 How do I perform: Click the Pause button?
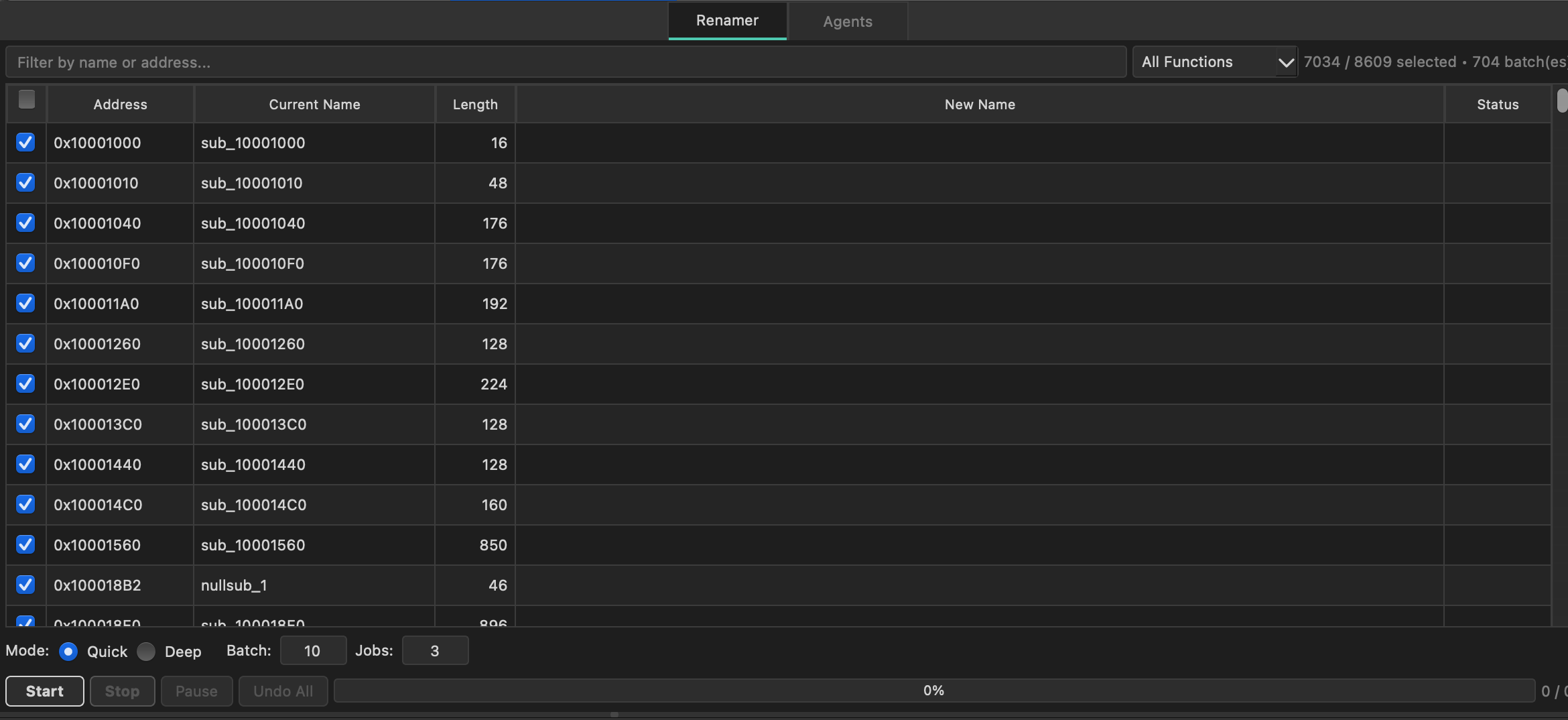[x=196, y=691]
